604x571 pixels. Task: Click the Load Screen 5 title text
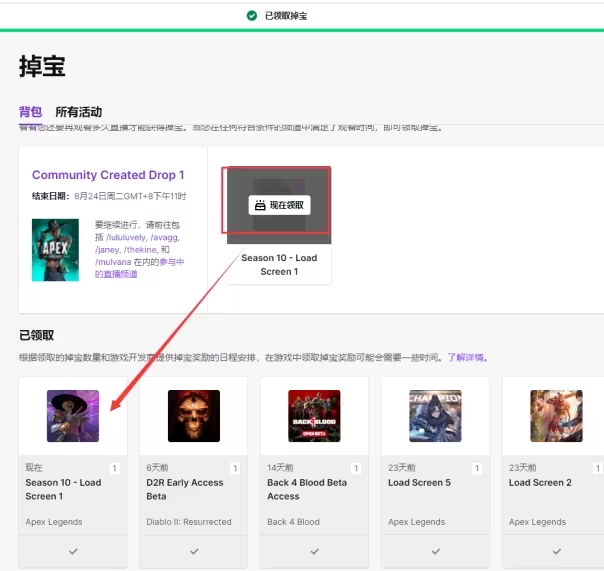tap(419, 482)
